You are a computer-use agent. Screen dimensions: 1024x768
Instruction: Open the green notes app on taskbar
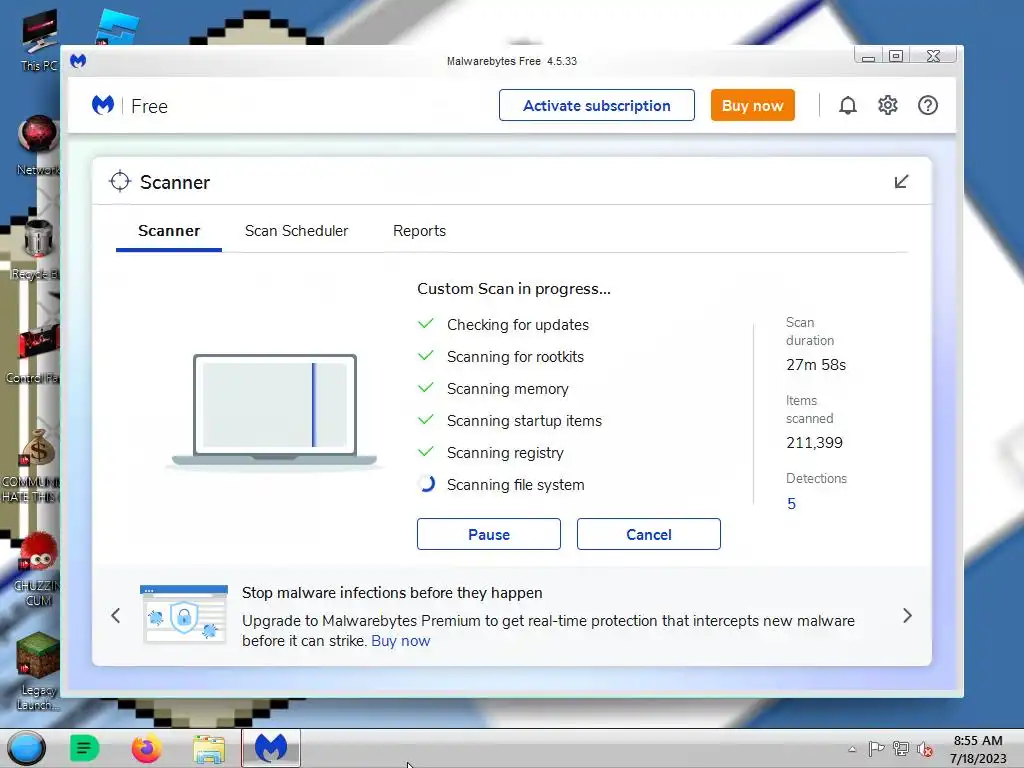click(84, 748)
